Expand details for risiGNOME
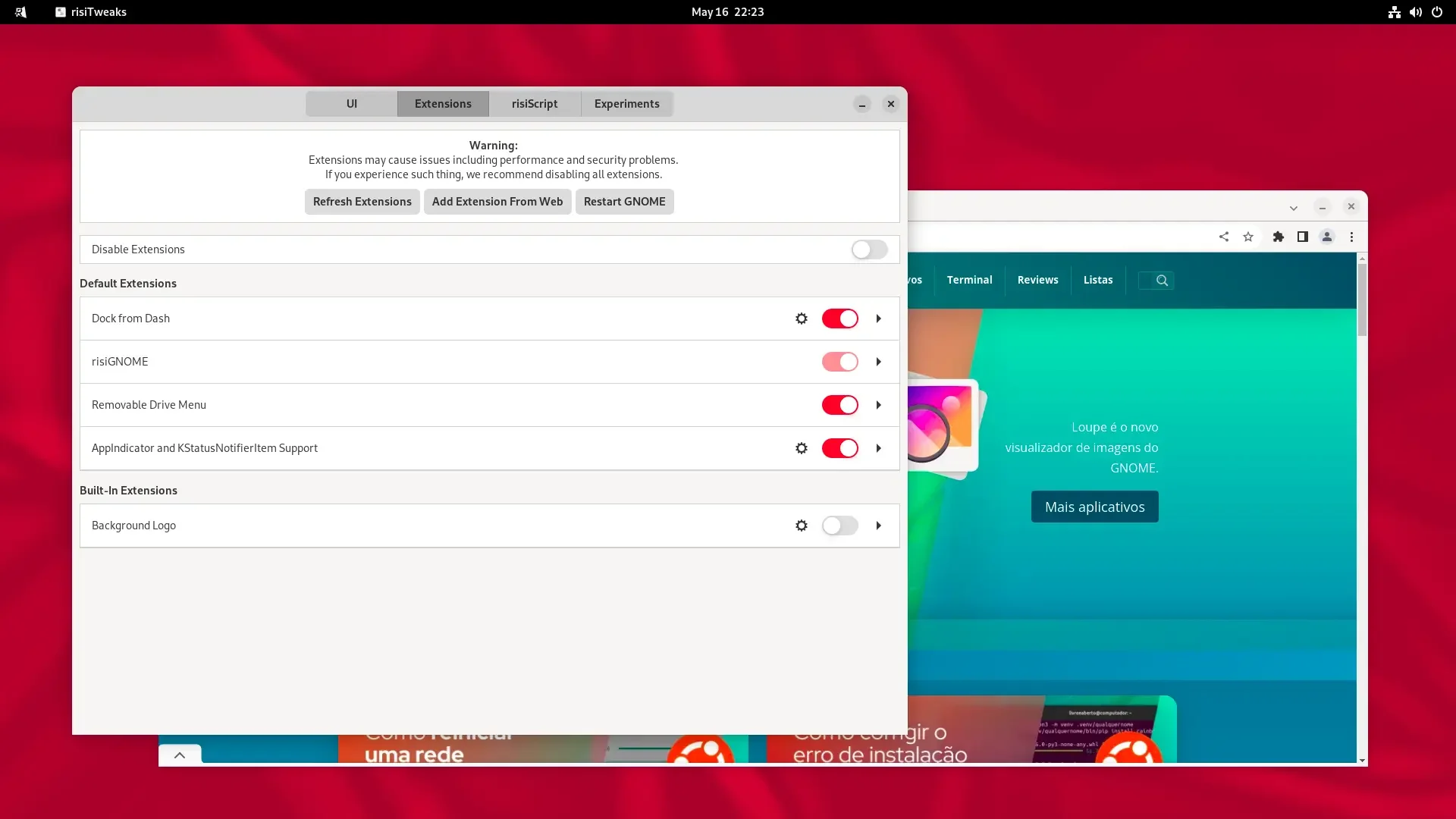Viewport: 1456px width, 819px height. click(879, 362)
